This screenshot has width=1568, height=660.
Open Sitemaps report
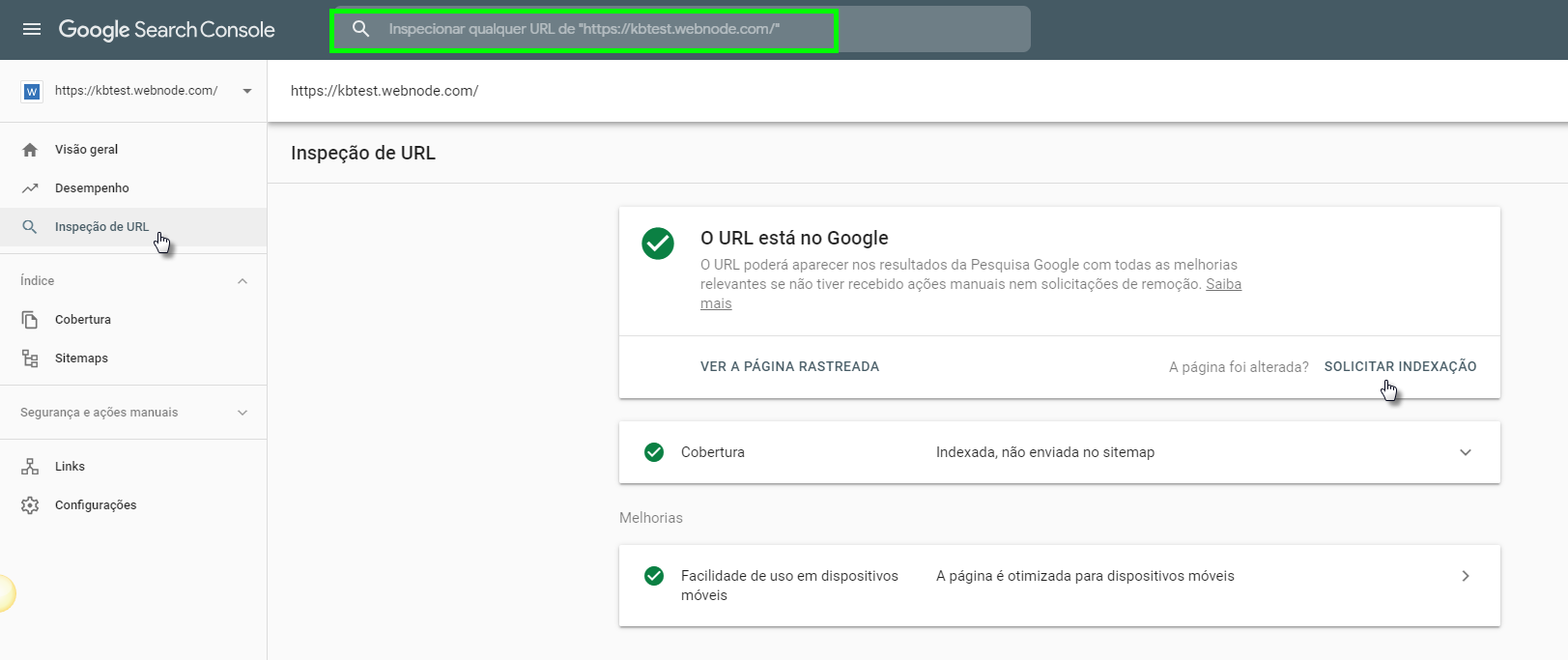tap(81, 359)
